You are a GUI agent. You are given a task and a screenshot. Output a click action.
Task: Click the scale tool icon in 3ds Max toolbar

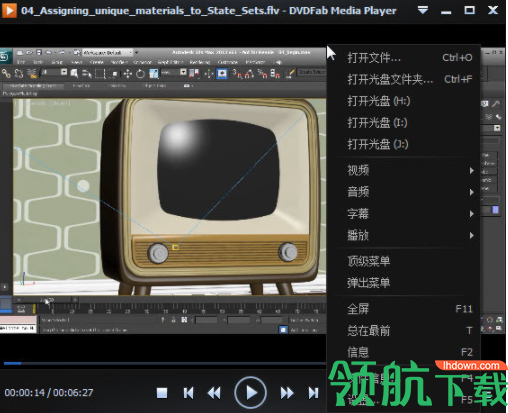coord(153,73)
